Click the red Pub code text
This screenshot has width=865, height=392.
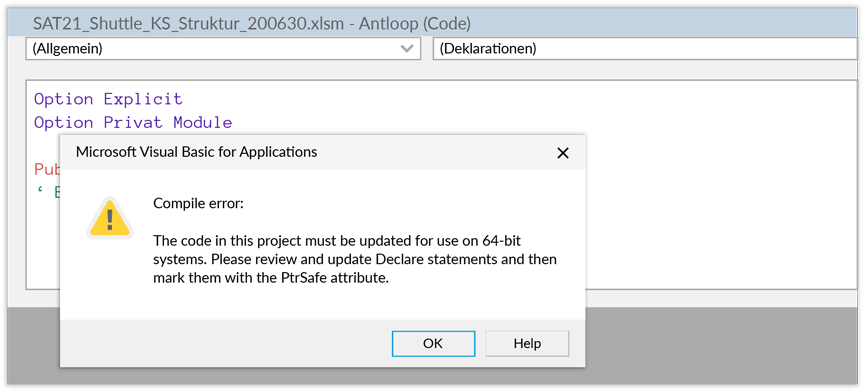click(47, 169)
